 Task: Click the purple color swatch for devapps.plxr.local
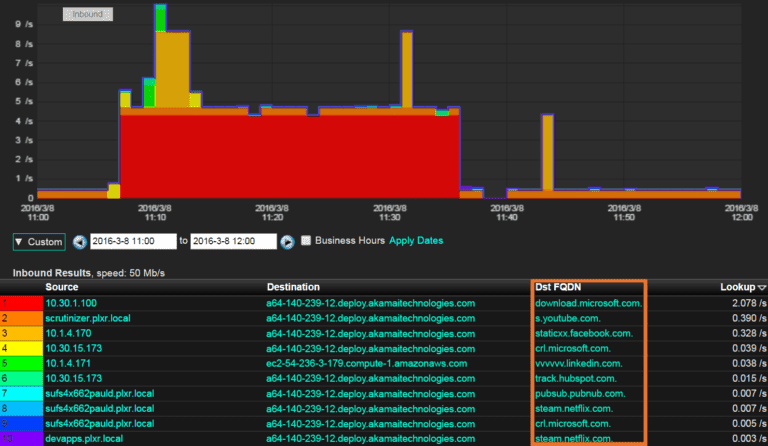(x=20, y=439)
